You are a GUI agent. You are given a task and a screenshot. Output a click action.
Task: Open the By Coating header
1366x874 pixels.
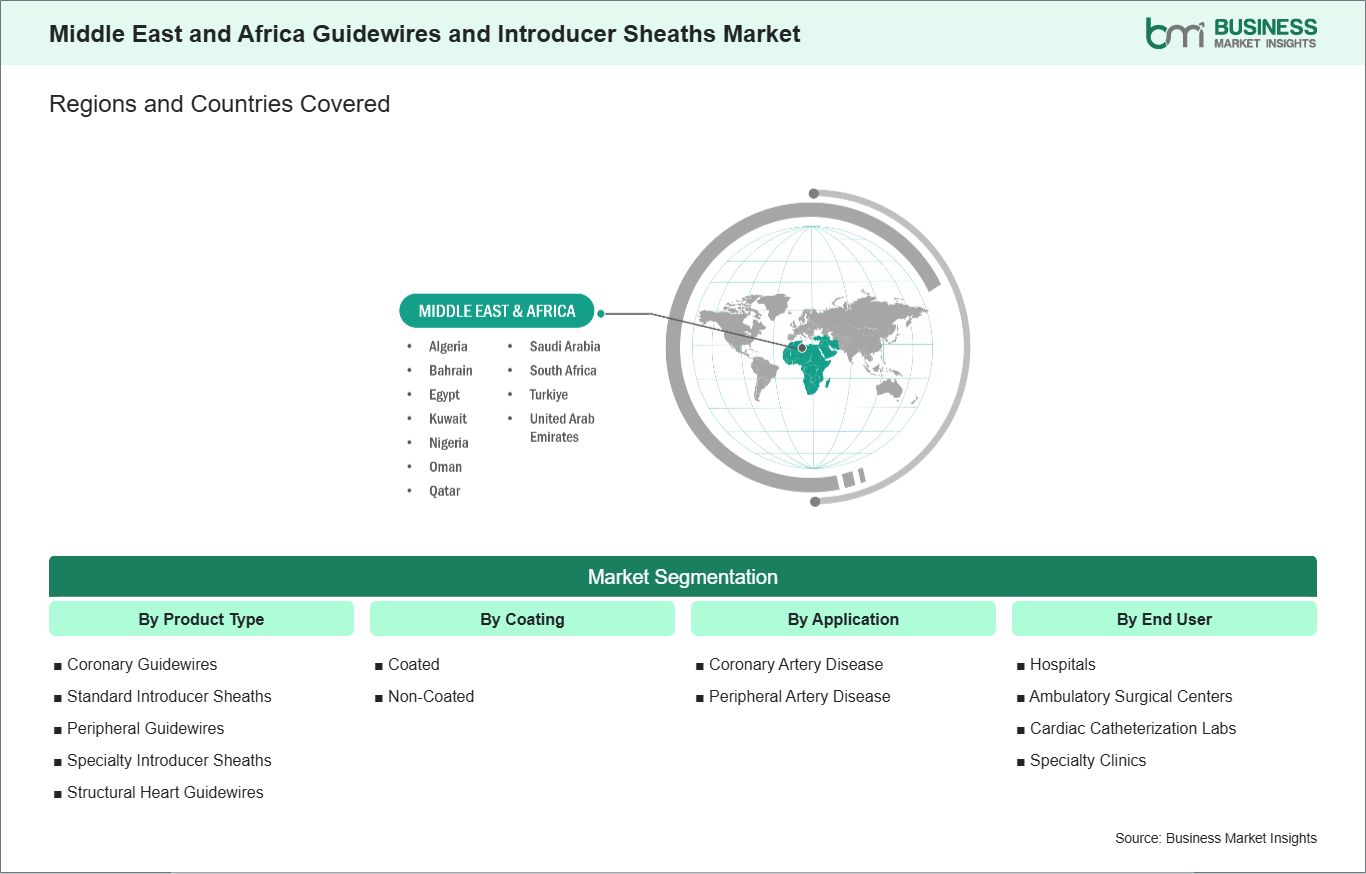[522, 619]
